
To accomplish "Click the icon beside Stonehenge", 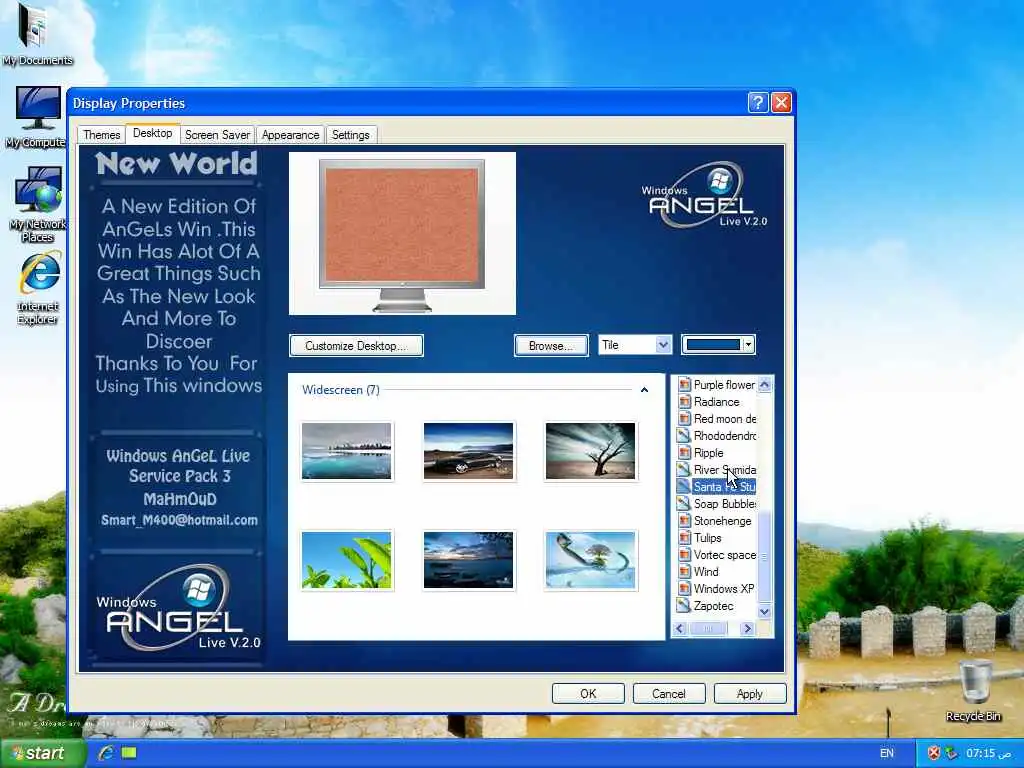I will click(x=684, y=520).
